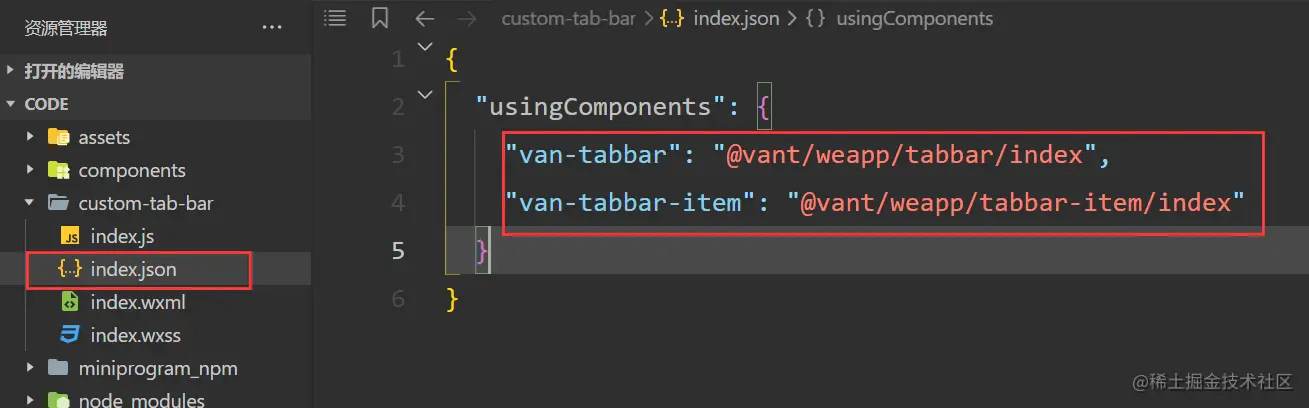Open the explorer more-actions ellipsis menu

272,29
